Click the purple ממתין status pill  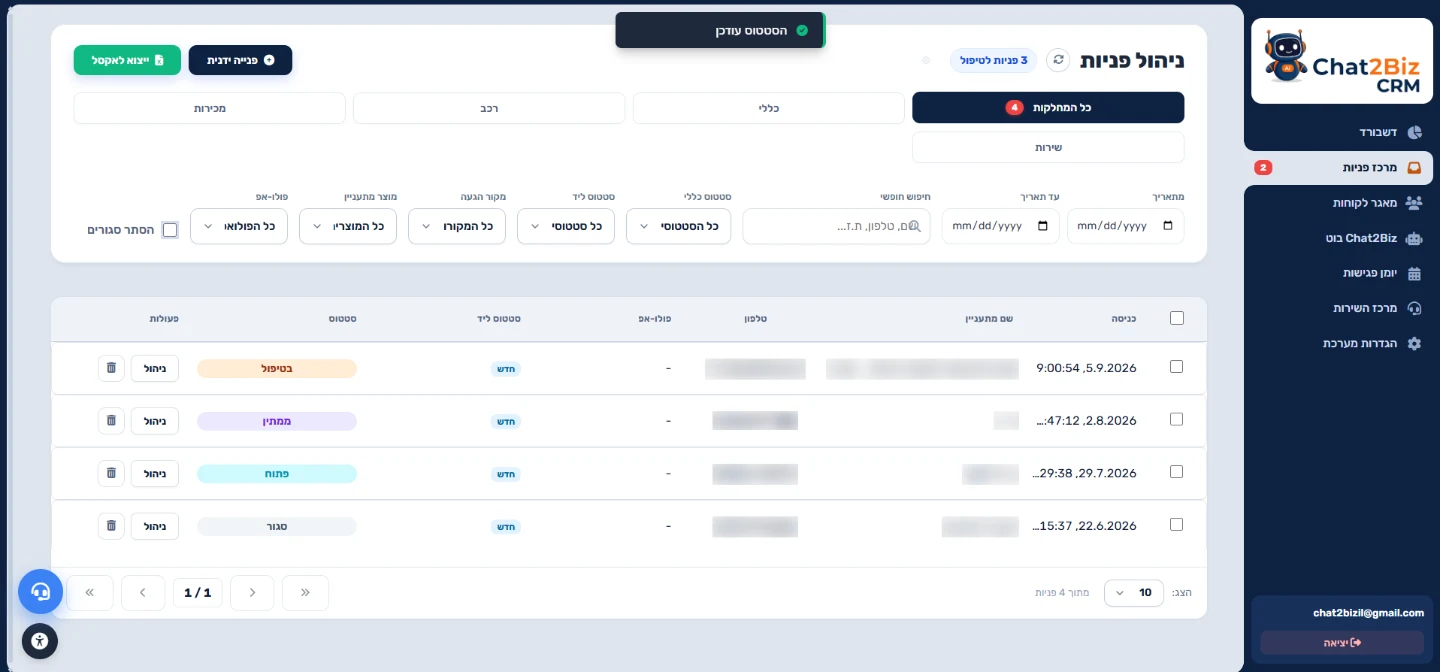click(277, 421)
